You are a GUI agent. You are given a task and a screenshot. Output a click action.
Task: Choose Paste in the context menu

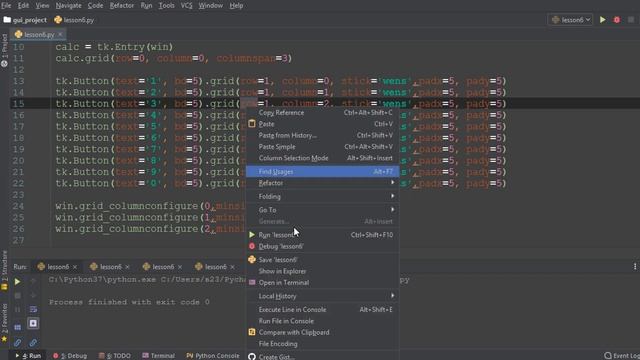(x=322, y=124)
